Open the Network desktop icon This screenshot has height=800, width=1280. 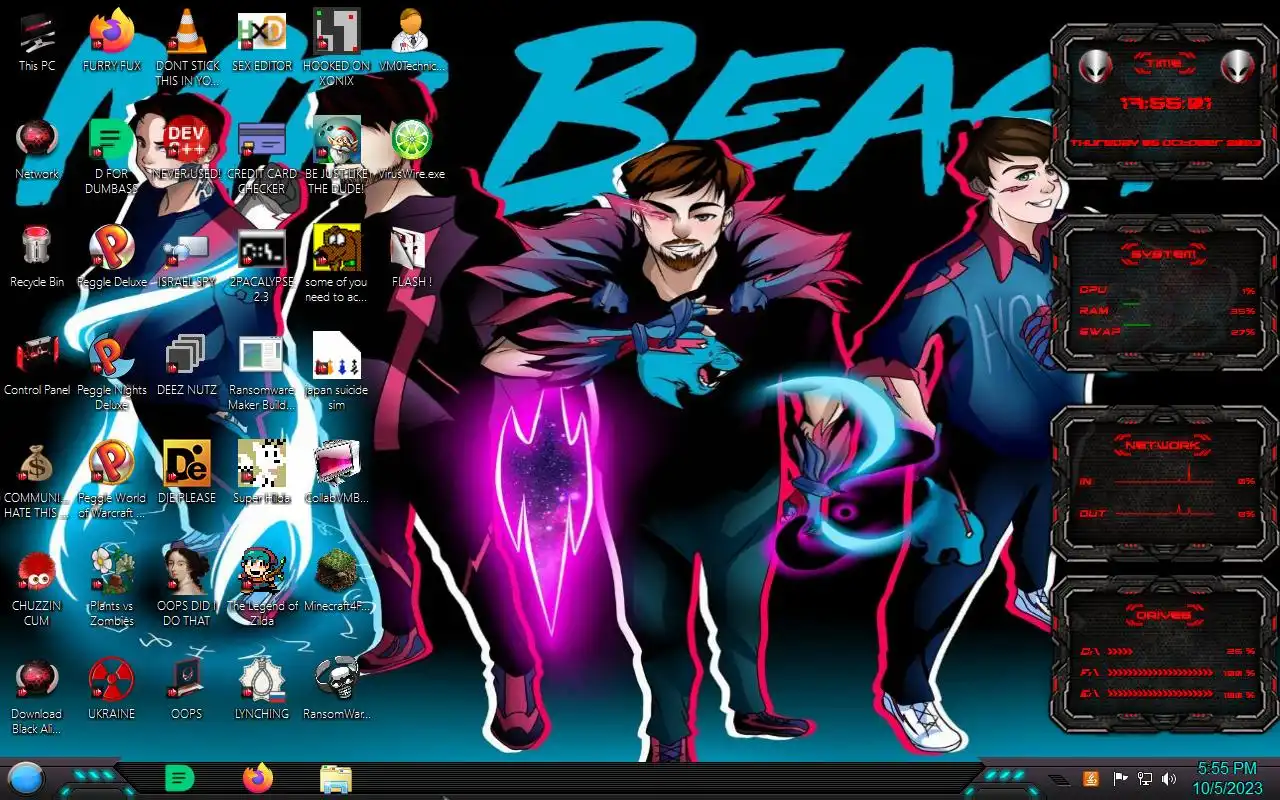tap(37, 150)
